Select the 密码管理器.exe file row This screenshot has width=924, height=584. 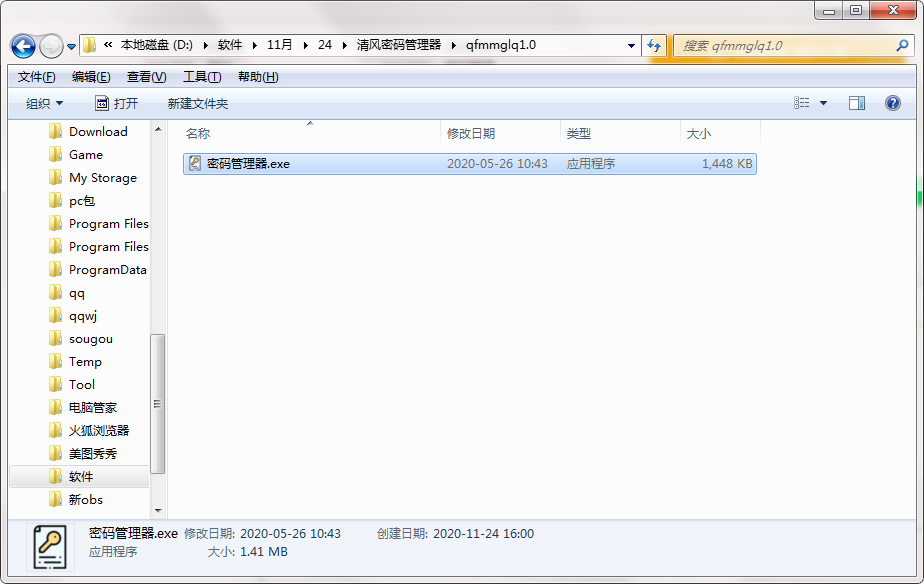[470, 164]
